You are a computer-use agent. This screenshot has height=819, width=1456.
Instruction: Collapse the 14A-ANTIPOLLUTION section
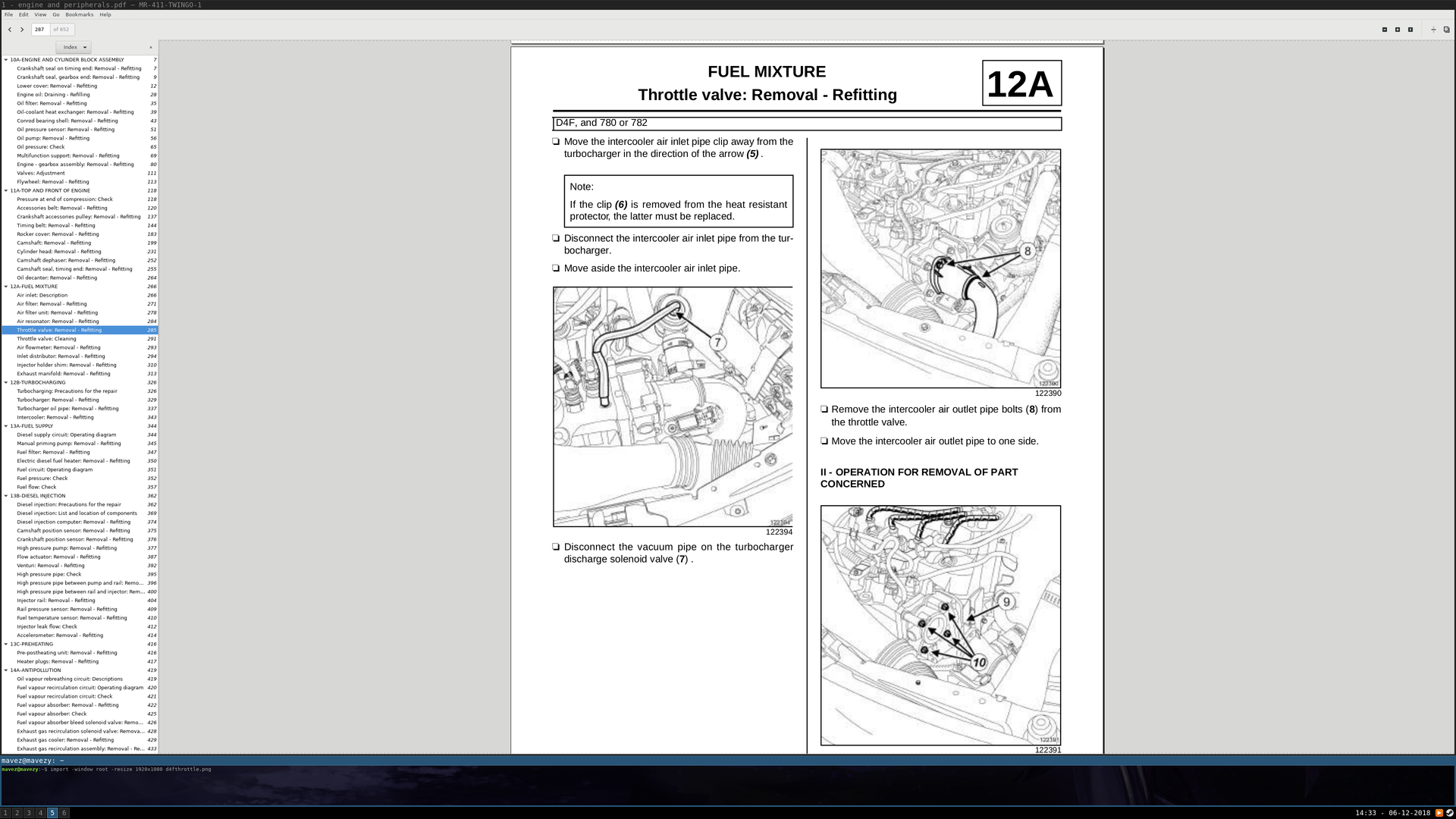(x=6, y=670)
